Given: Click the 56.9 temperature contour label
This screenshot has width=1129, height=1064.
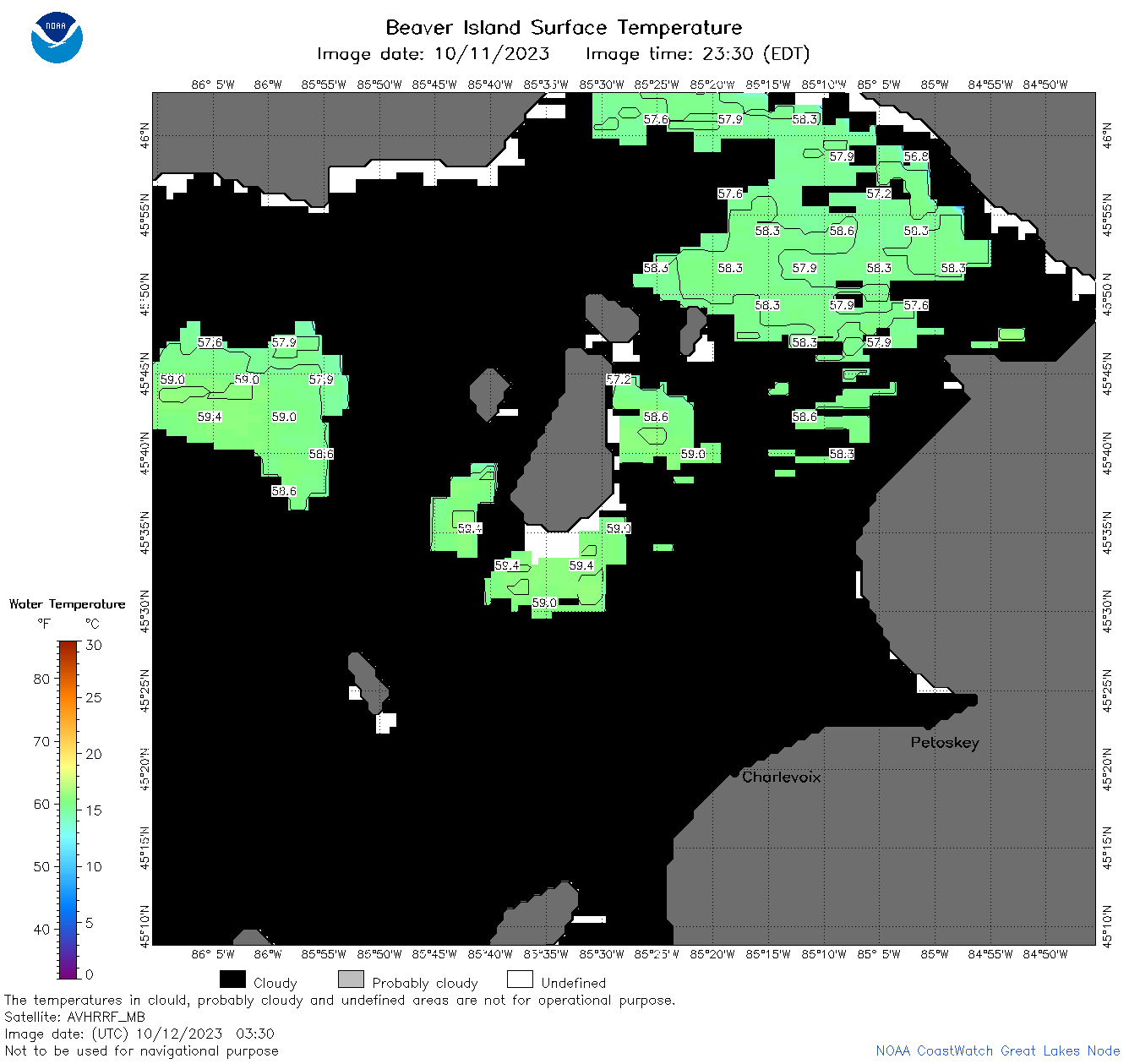Looking at the screenshot, I should tap(916, 156).
